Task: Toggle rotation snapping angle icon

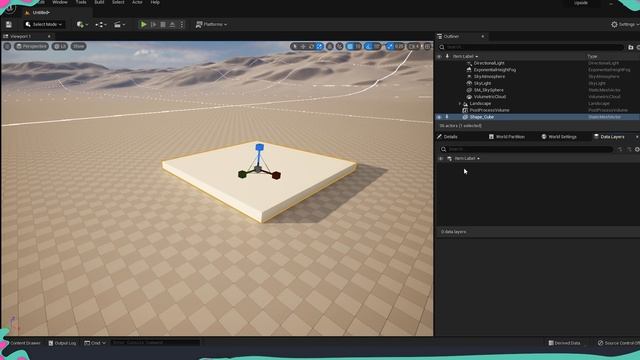Action: pos(369,47)
